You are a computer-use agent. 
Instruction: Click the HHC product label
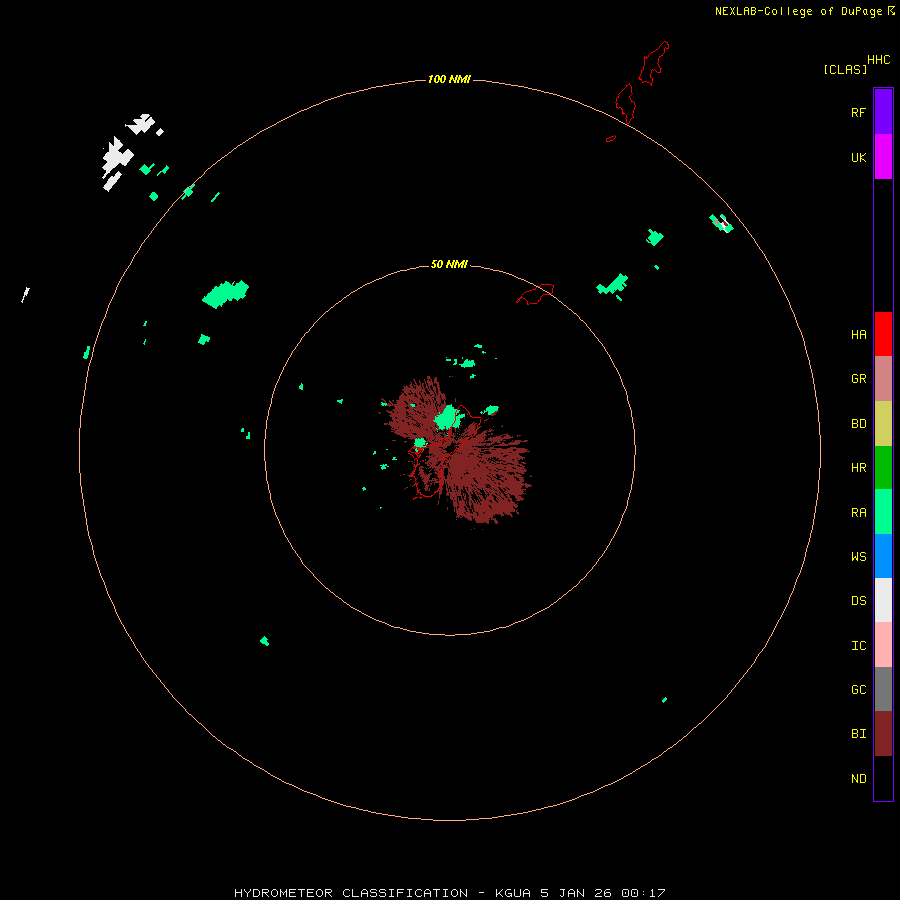tap(879, 60)
